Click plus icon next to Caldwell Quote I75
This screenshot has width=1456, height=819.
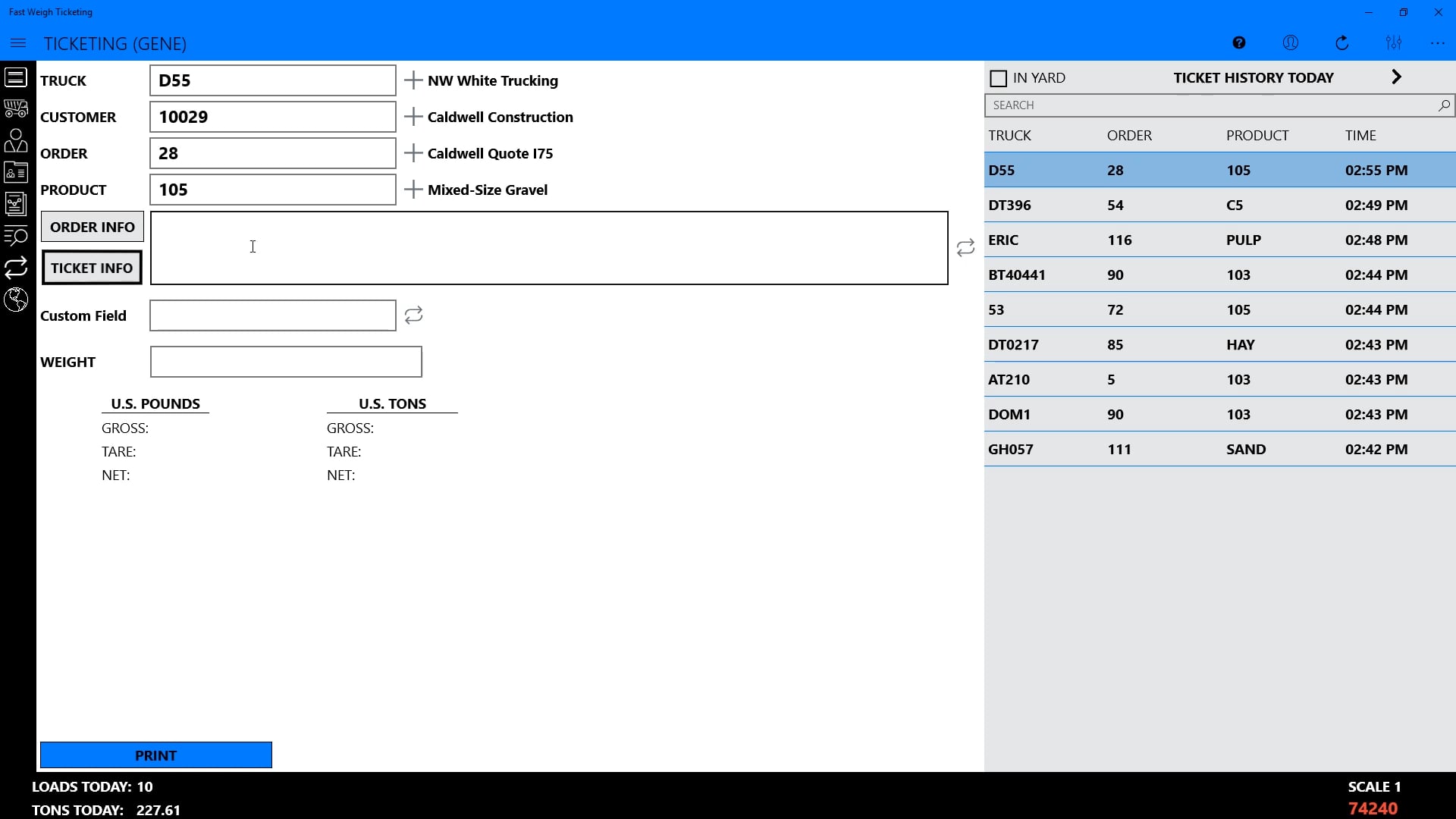click(413, 153)
